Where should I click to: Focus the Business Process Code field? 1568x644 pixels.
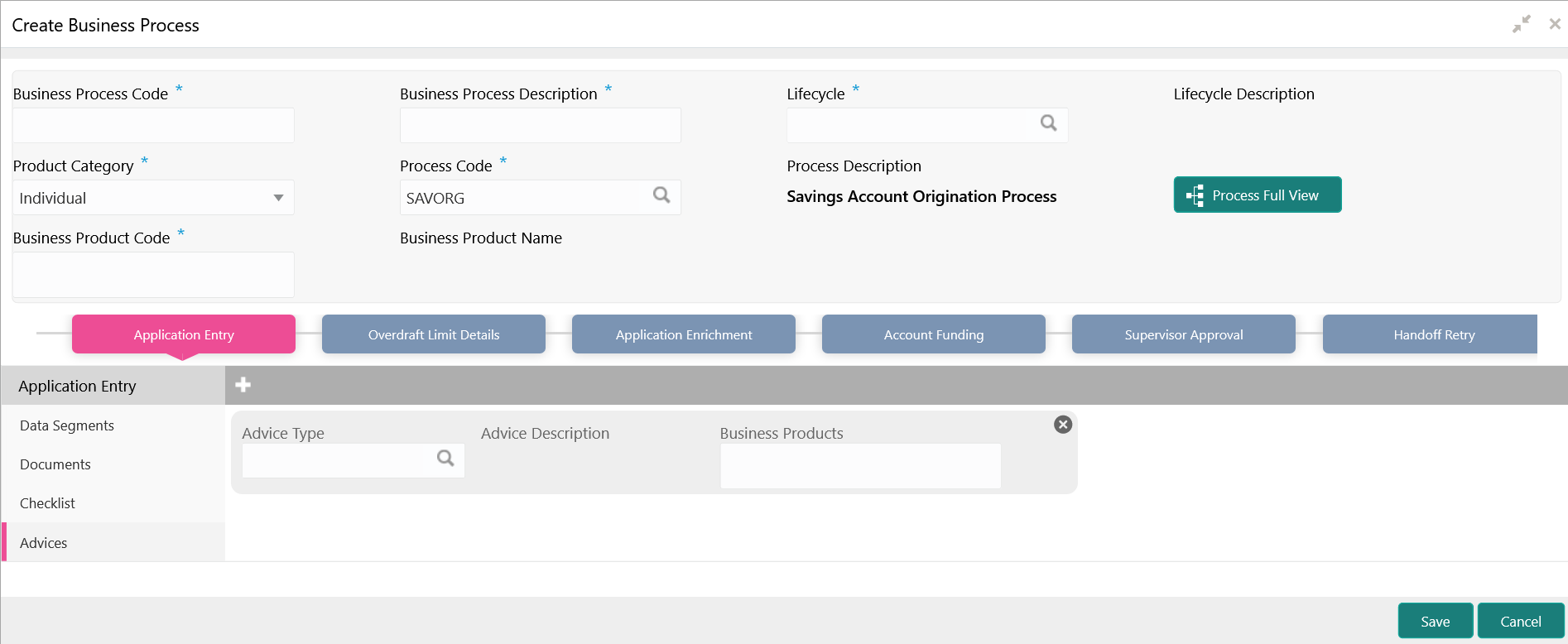[x=153, y=126]
